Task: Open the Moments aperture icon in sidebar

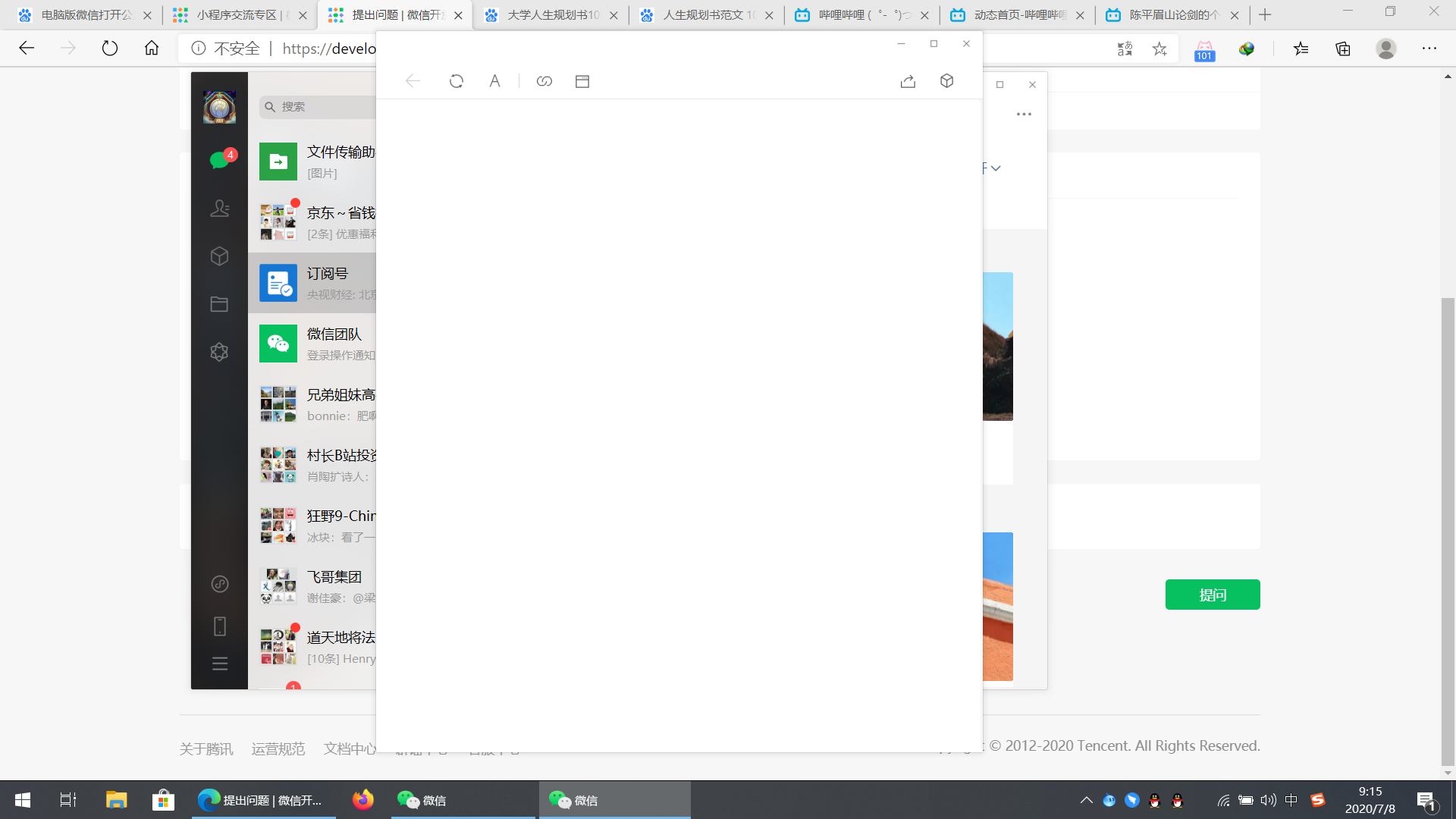Action: pos(219,352)
